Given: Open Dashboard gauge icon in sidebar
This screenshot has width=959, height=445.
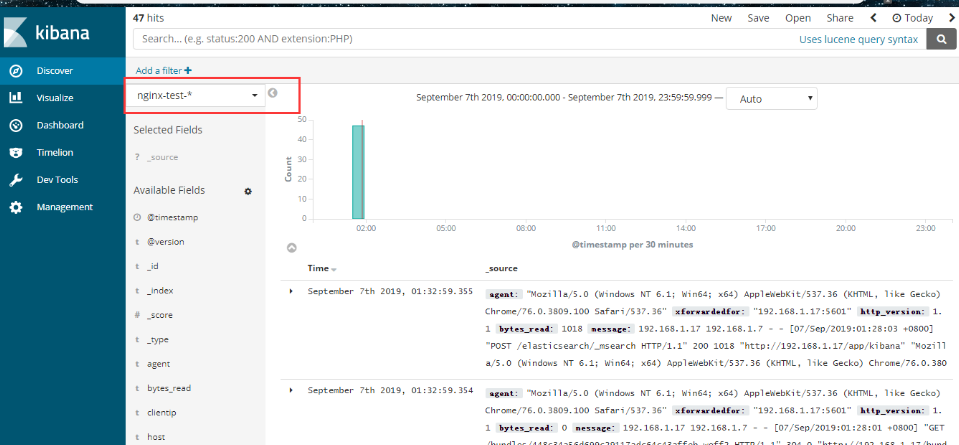Looking at the screenshot, I should click(x=16, y=125).
